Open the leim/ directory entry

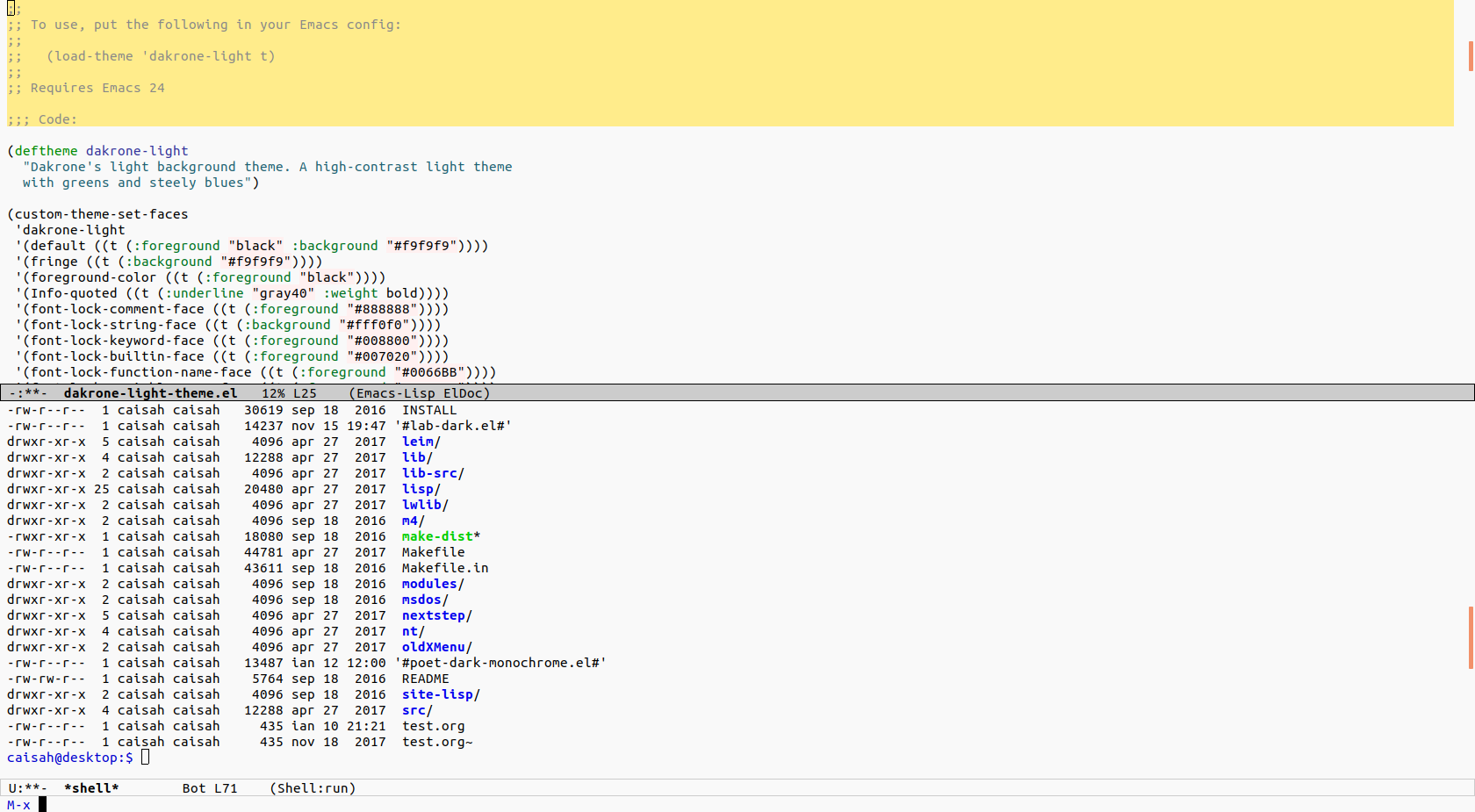(x=421, y=442)
